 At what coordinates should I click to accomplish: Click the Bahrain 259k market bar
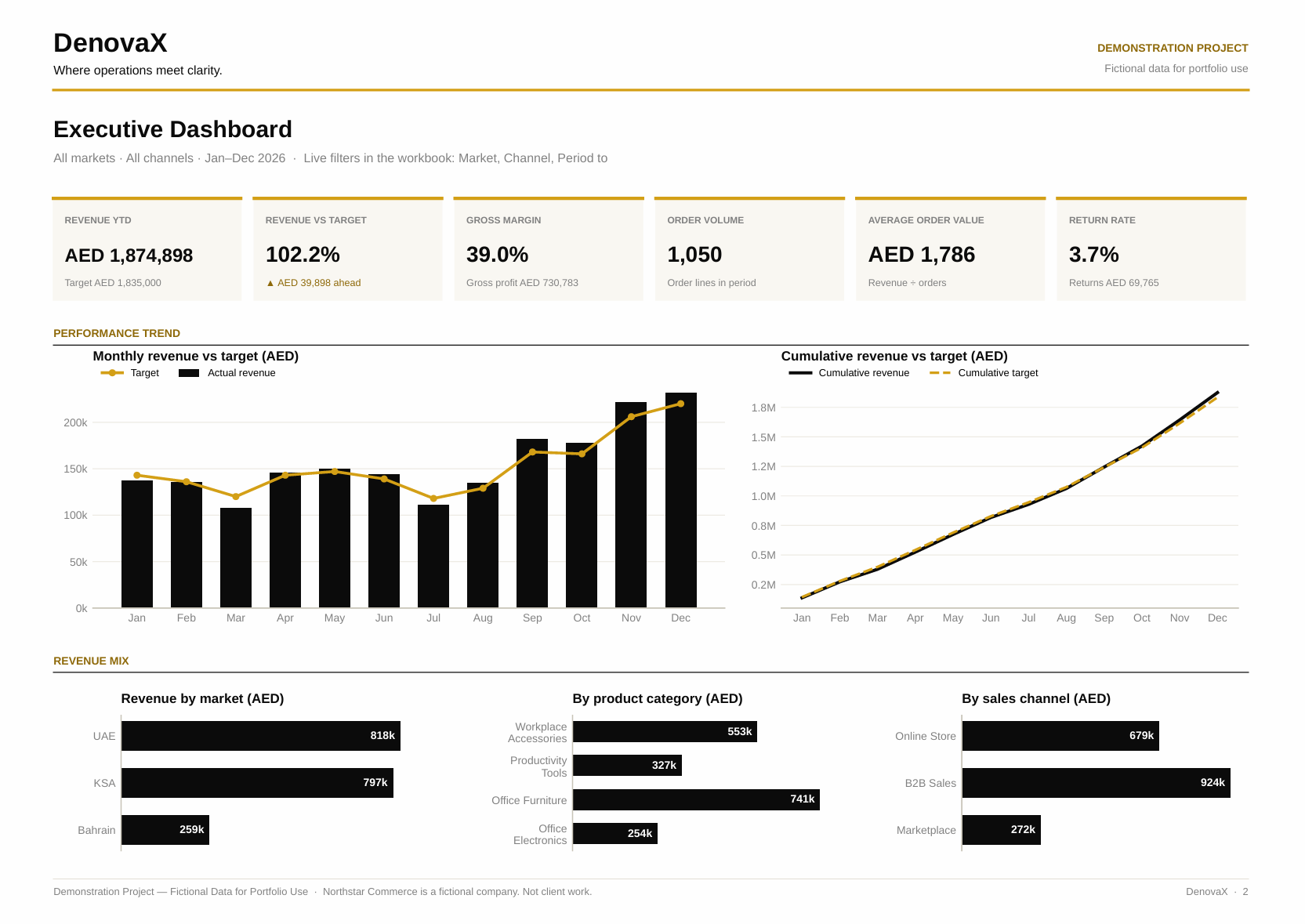tap(165, 830)
